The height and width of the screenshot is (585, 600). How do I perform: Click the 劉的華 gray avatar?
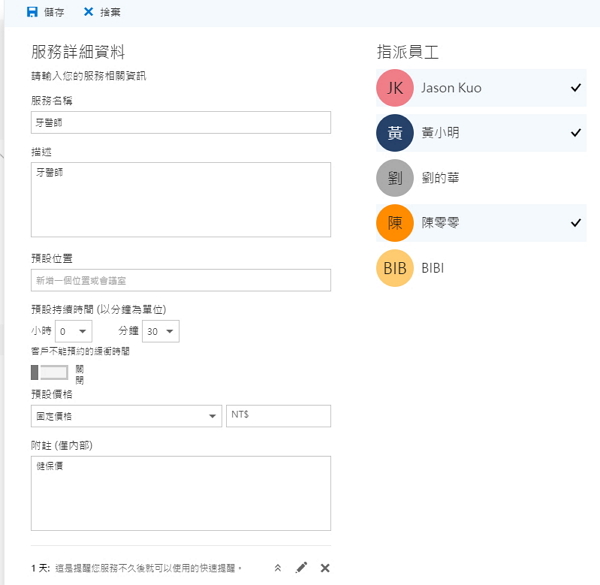pos(394,178)
